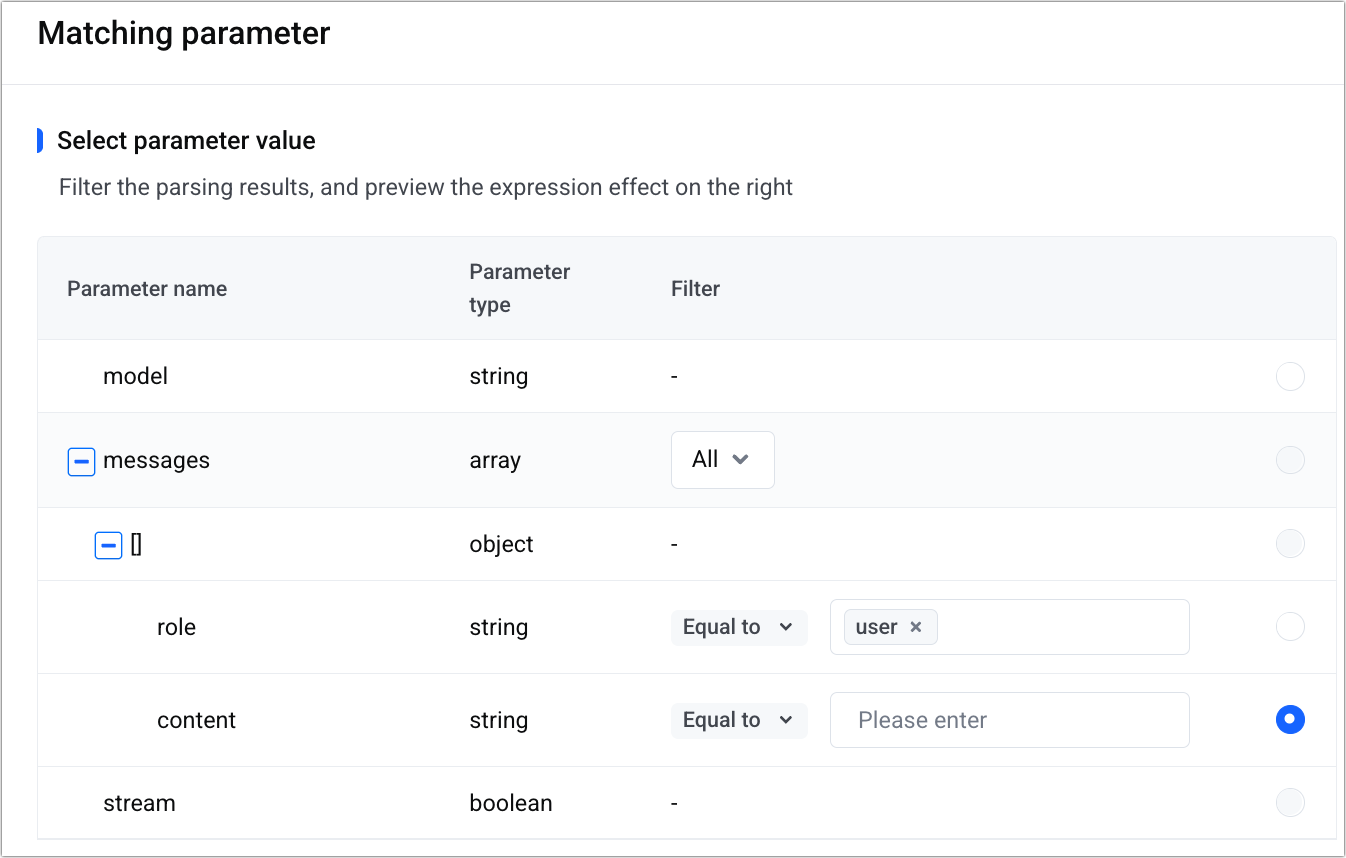This screenshot has width=1346, height=858.
Task: Select the role parameter radio button
Action: 1290,627
